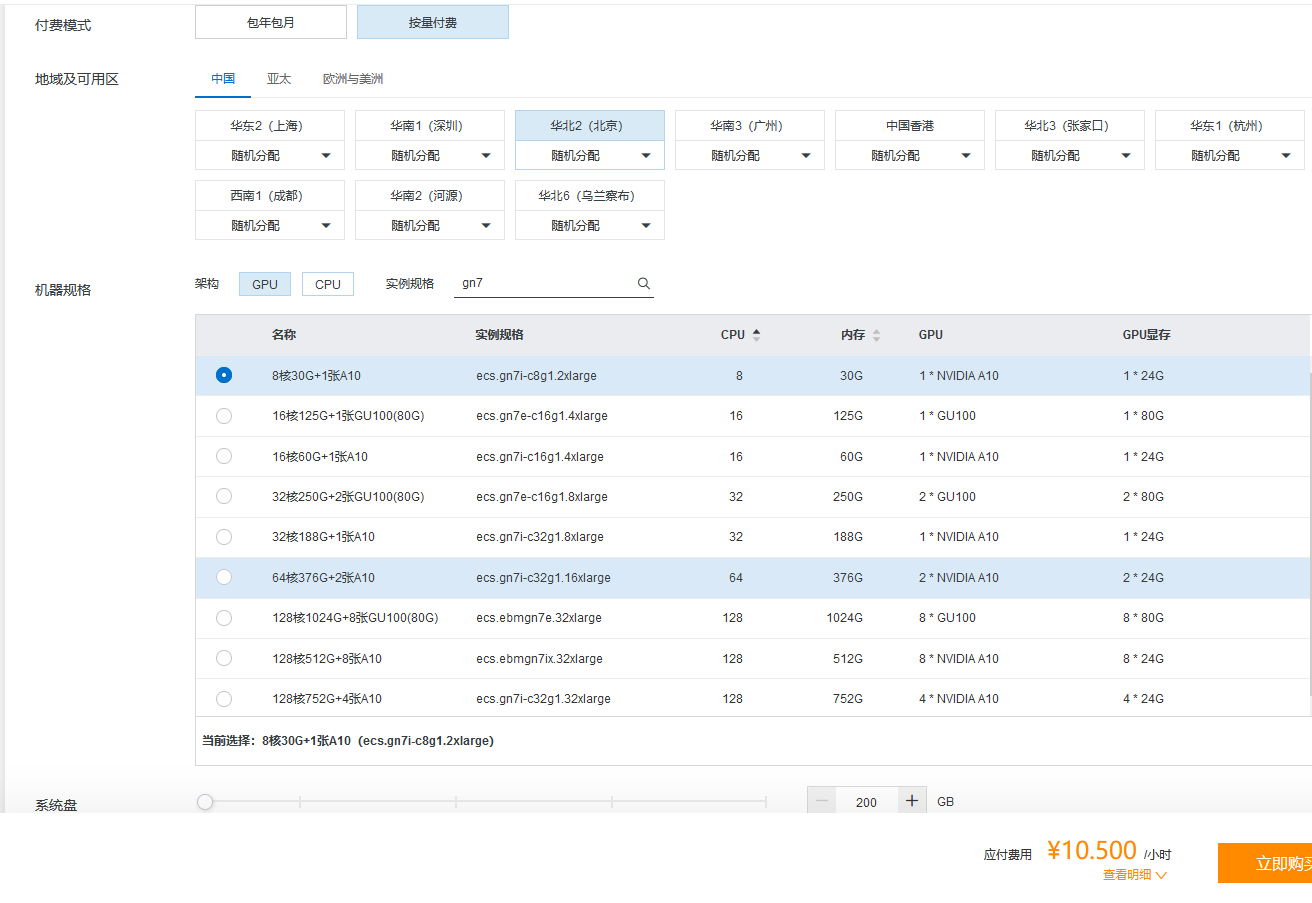Open zone dropdown under 华南1（深圳）
Image resolution: width=1312 pixels, height=903 pixels.
pyautogui.click(x=430, y=155)
